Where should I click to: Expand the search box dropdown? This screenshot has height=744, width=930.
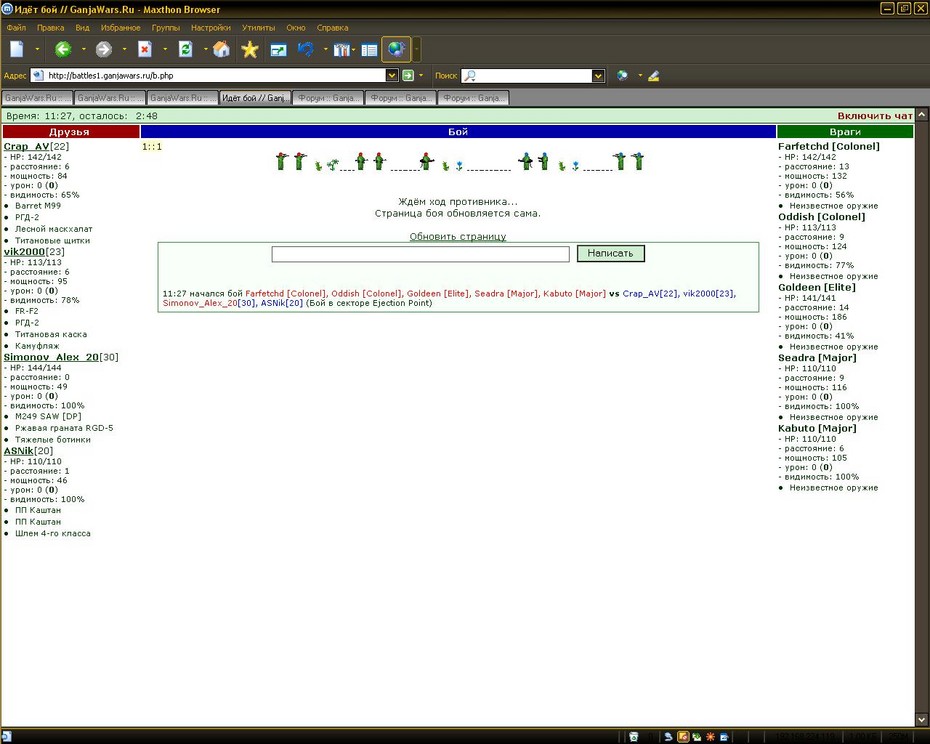point(598,76)
